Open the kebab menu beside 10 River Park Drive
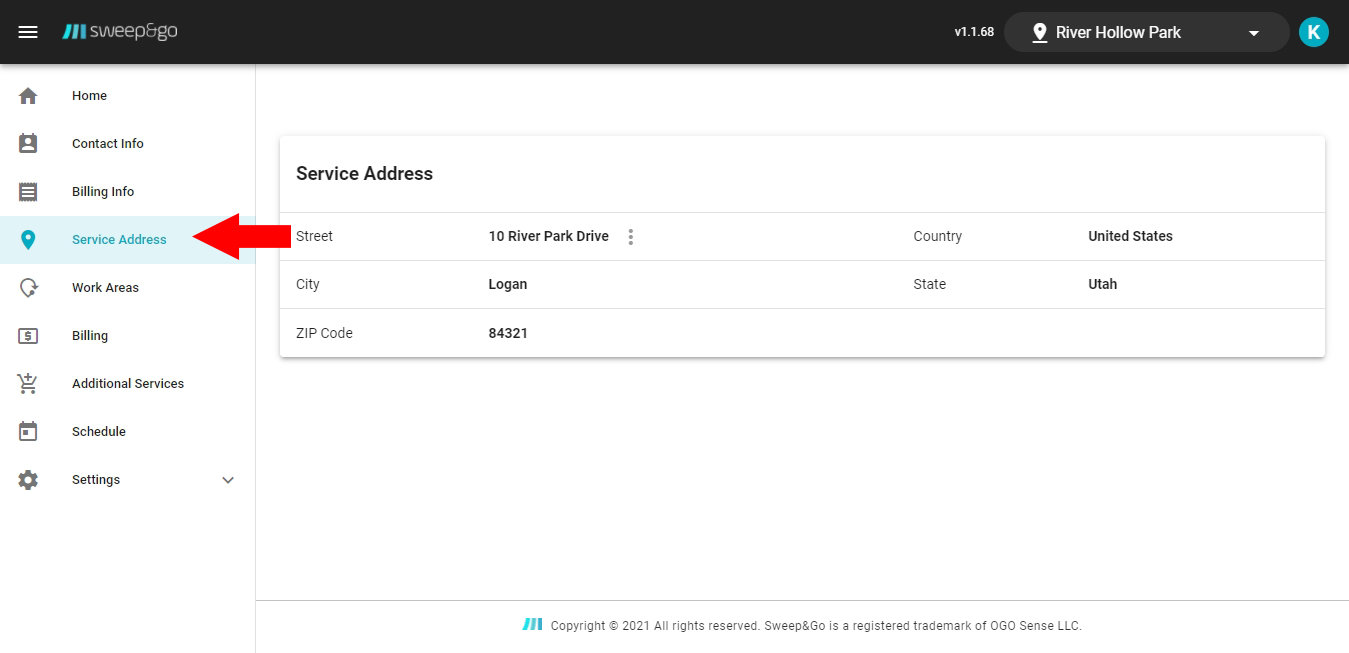The height and width of the screenshot is (653, 1349). [631, 236]
